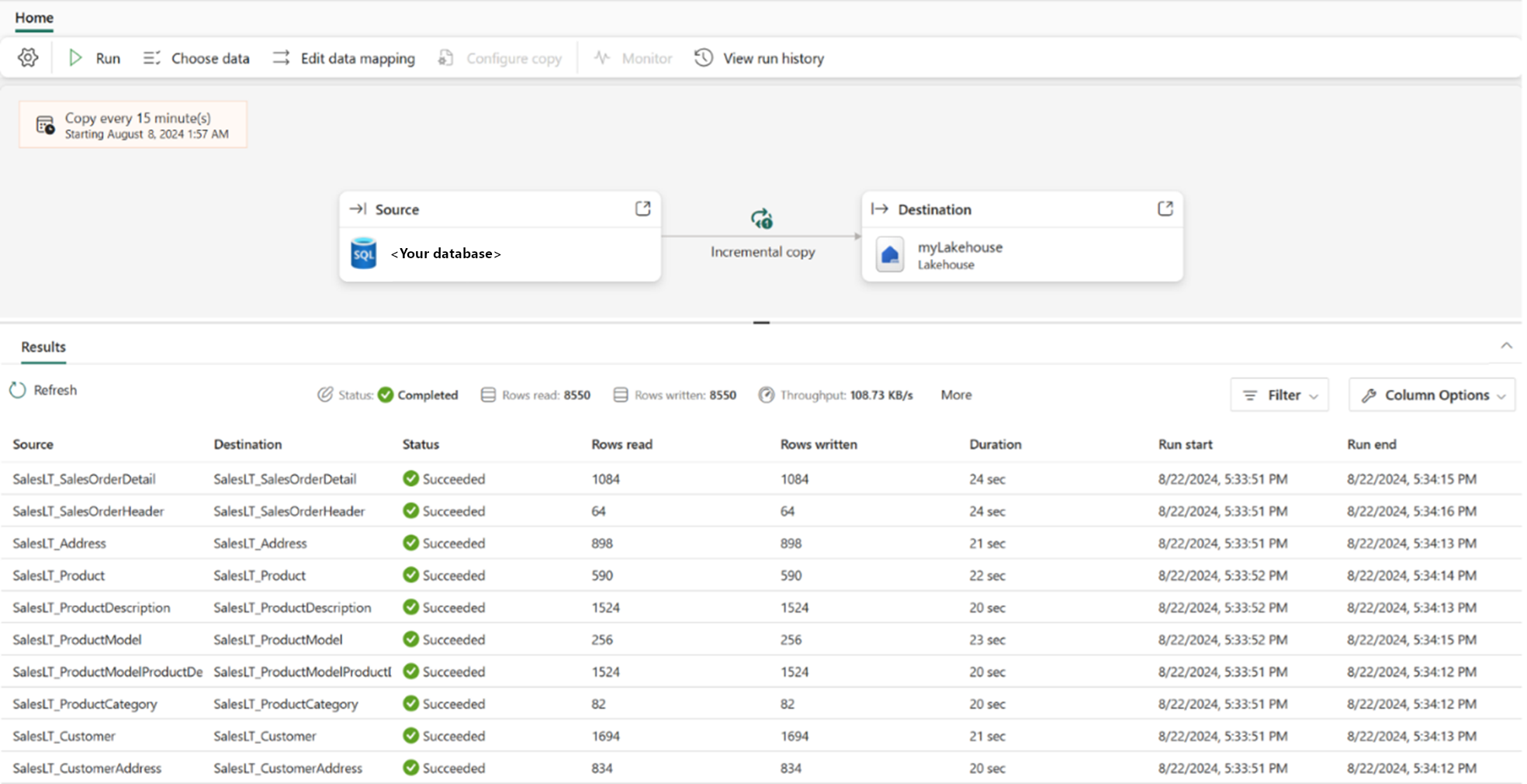Image resolution: width=1527 pixels, height=784 pixels.
Task: Click the SQL database source icon
Action: tap(363, 254)
